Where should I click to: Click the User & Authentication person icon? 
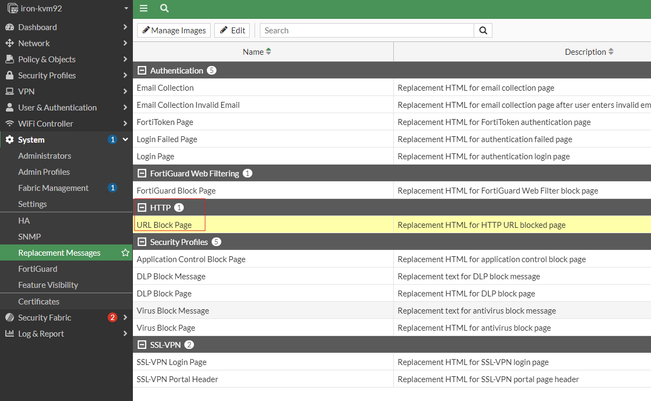point(10,108)
